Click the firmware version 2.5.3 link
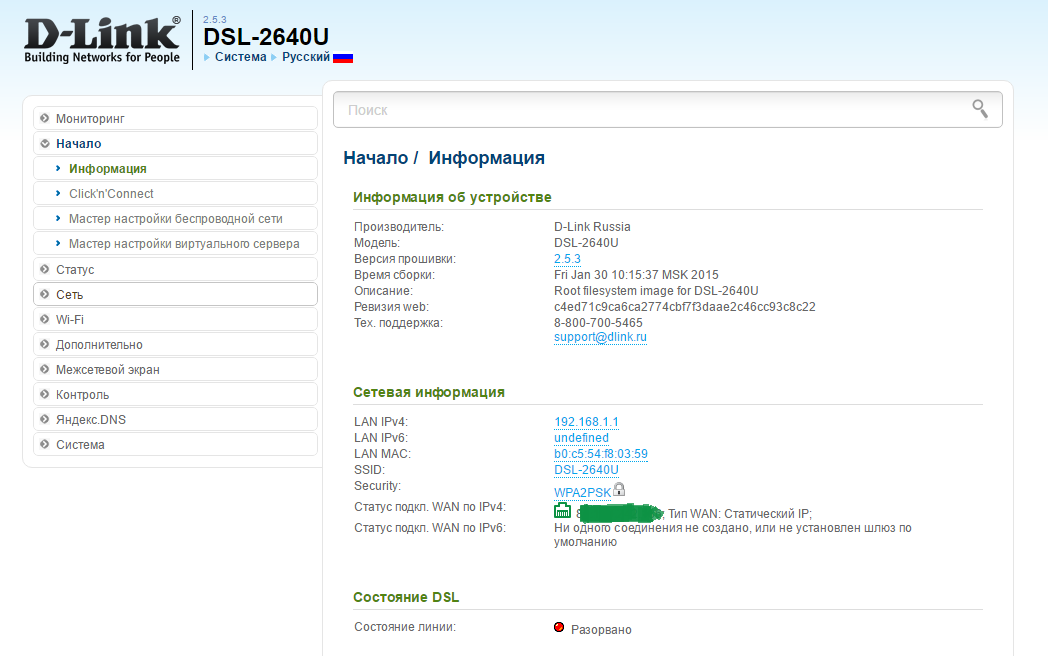Screen dimensions: 1048x656 [567, 259]
